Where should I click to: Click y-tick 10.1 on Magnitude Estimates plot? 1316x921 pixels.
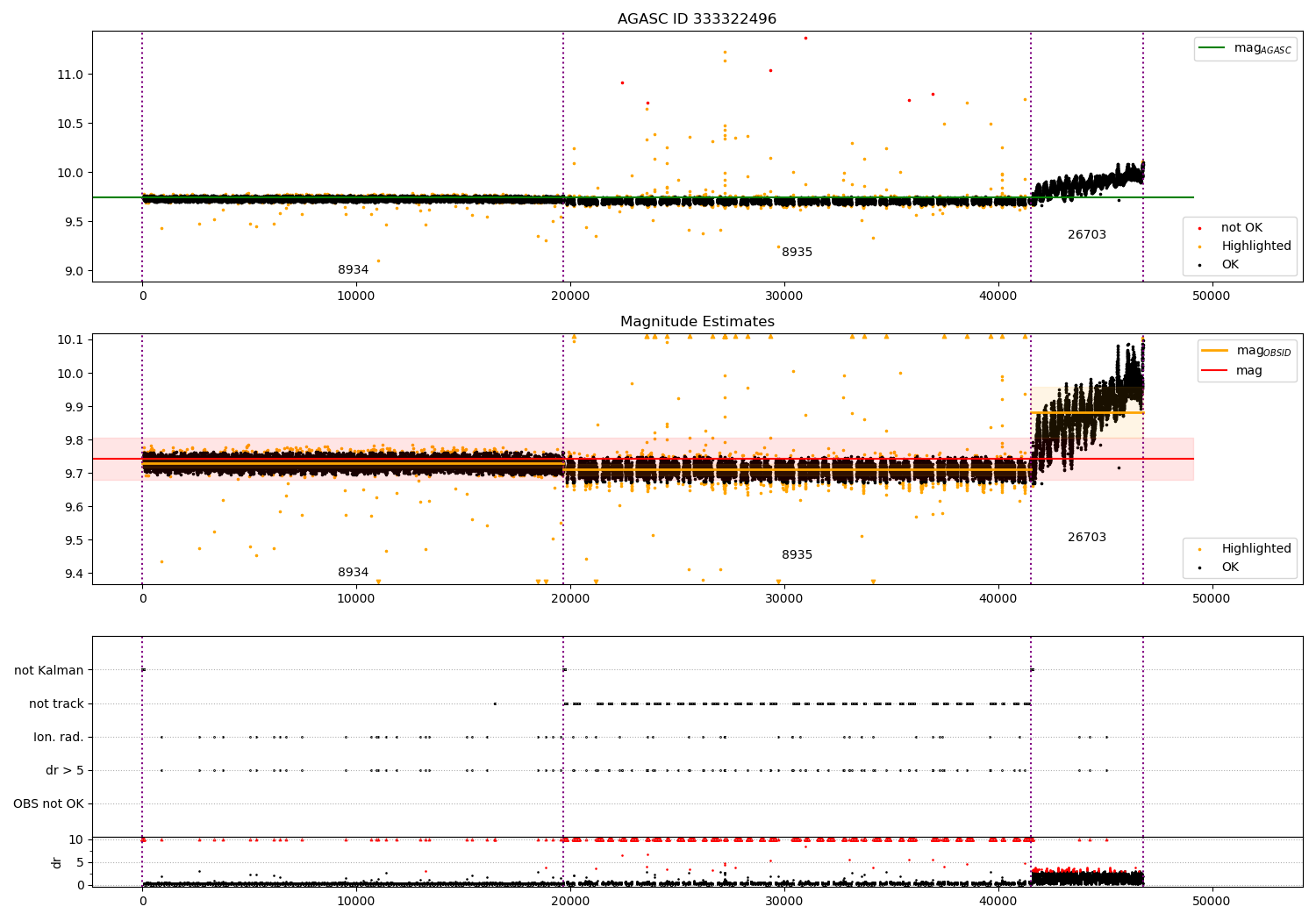point(70,340)
